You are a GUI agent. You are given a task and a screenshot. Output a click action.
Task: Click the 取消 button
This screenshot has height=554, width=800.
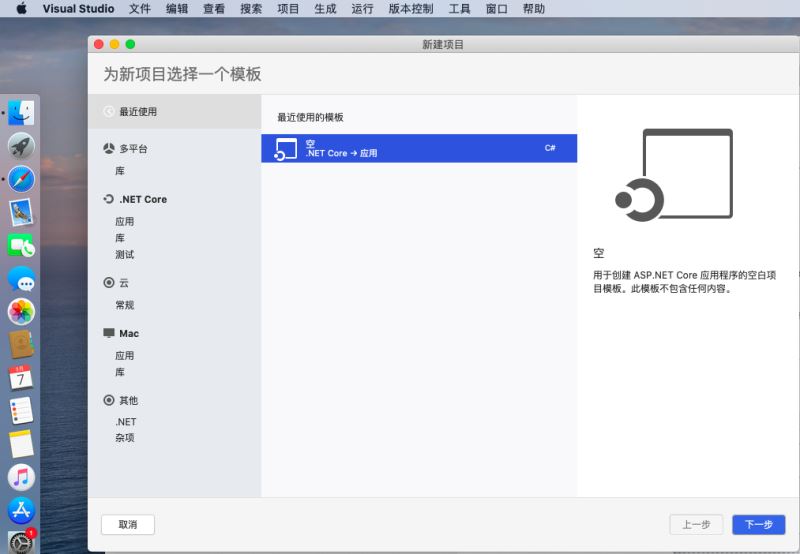click(x=128, y=524)
